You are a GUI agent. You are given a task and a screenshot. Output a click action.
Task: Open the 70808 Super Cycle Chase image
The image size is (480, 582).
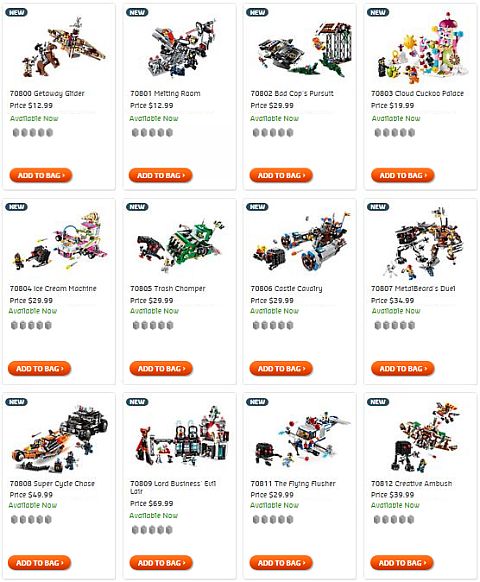pos(59,439)
